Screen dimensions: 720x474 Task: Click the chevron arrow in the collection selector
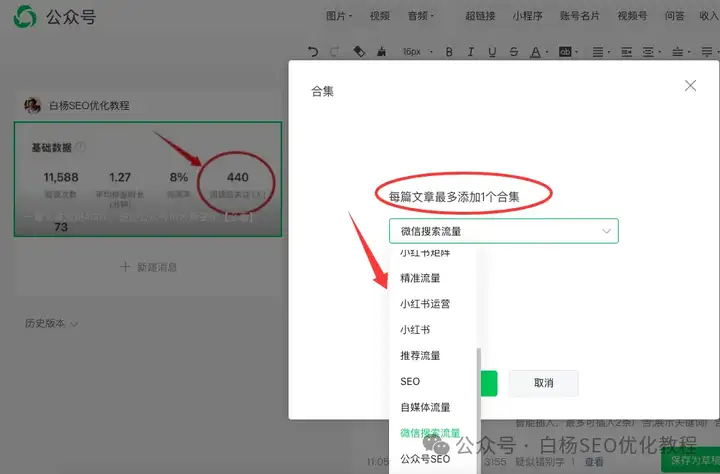click(607, 231)
